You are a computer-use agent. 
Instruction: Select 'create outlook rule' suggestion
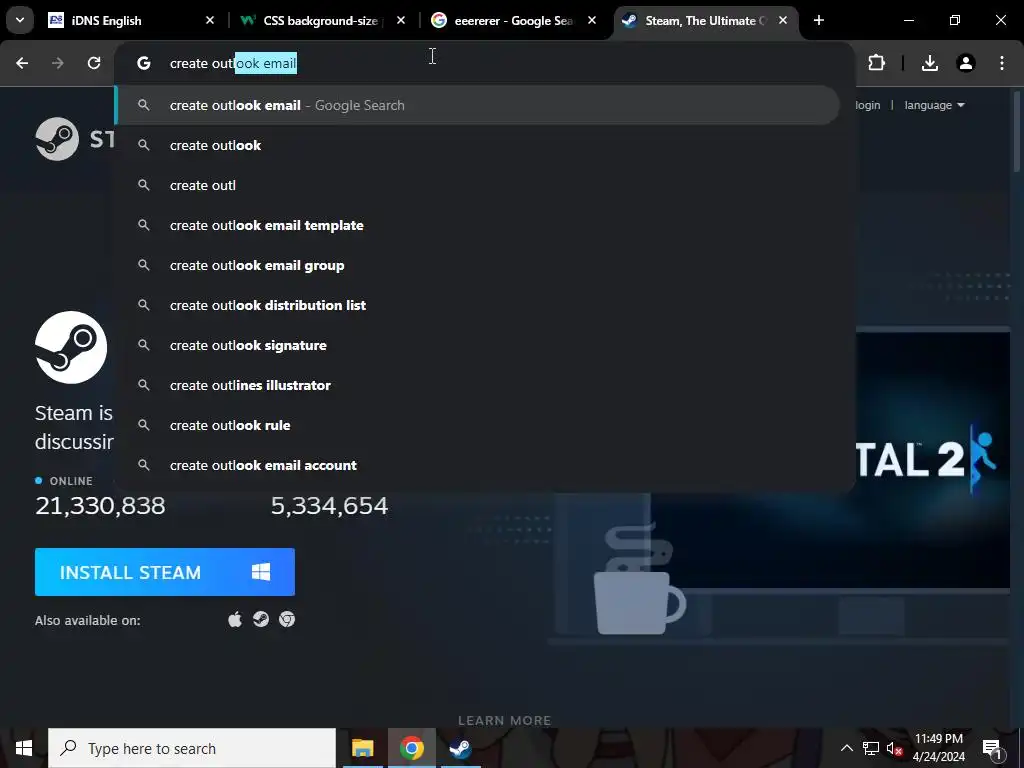pyautogui.click(x=478, y=425)
